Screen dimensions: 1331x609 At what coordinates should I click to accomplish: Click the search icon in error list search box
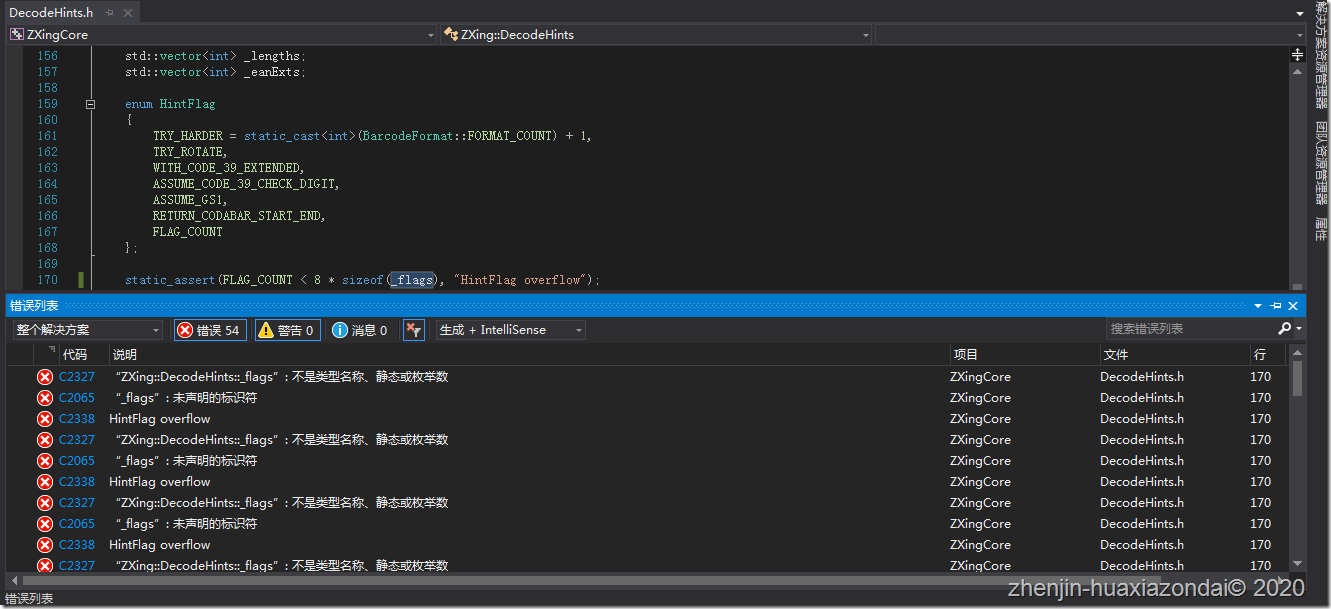(1285, 329)
